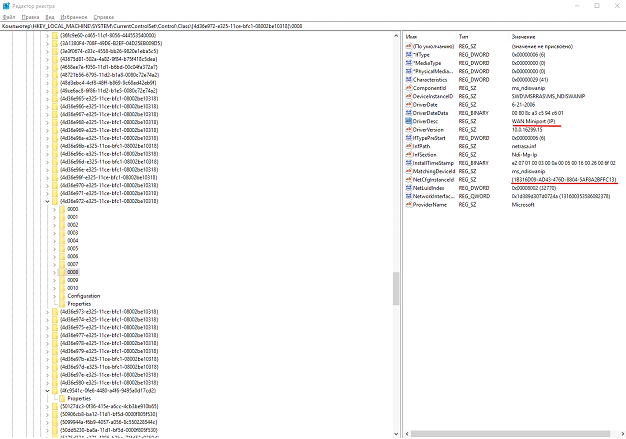Screen dimensions: 626x439
Task: Click the Registry Editor title bar icon
Action: pyautogui.click(x=6, y=5)
